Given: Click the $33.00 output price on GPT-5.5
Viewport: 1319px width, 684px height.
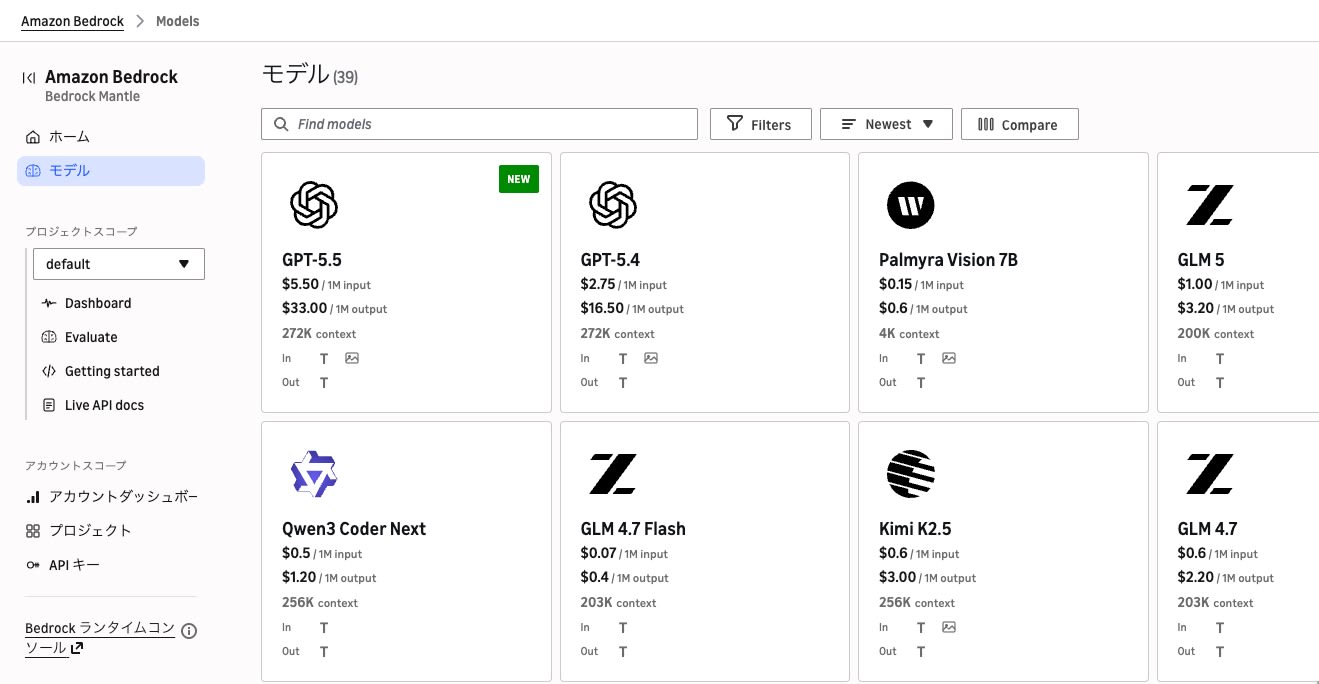Looking at the screenshot, I should coord(305,309).
